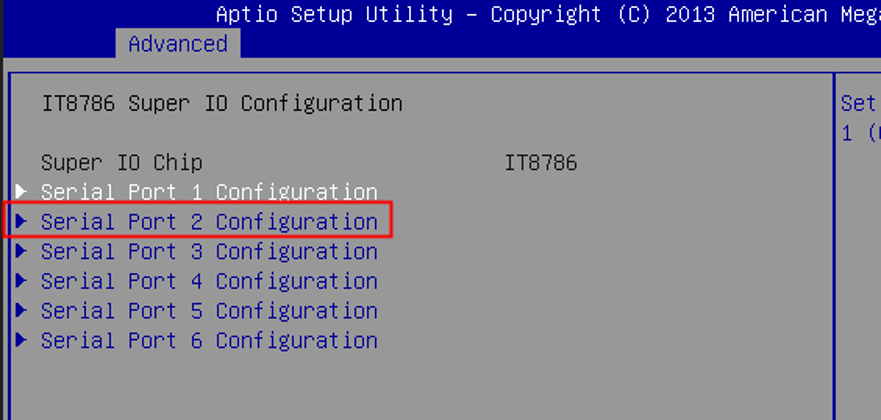The width and height of the screenshot is (881, 420).
Task: Switch to the Advanced tab
Action: (x=178, y=43)
